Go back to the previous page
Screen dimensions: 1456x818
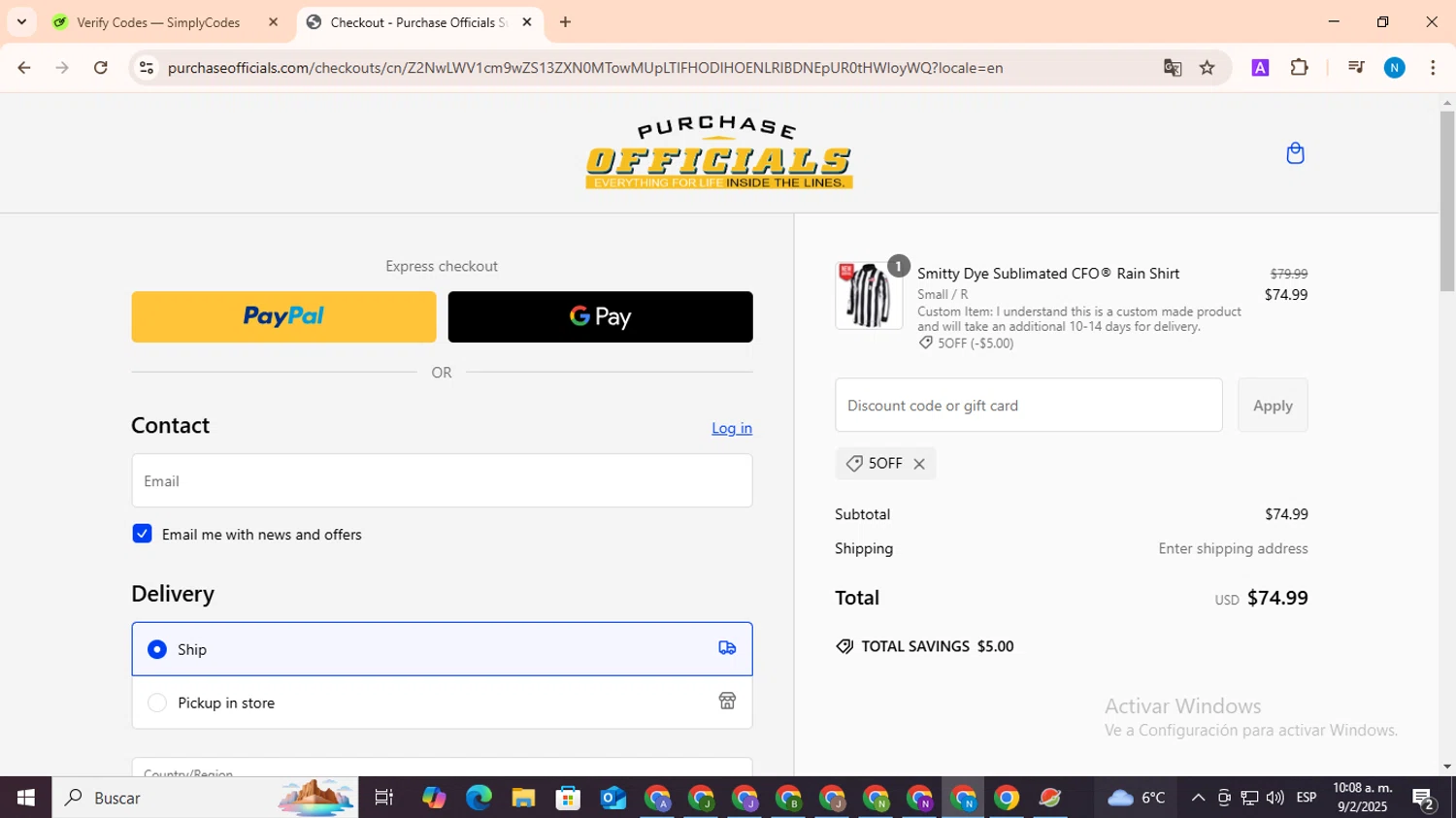(x=24, y=68)
